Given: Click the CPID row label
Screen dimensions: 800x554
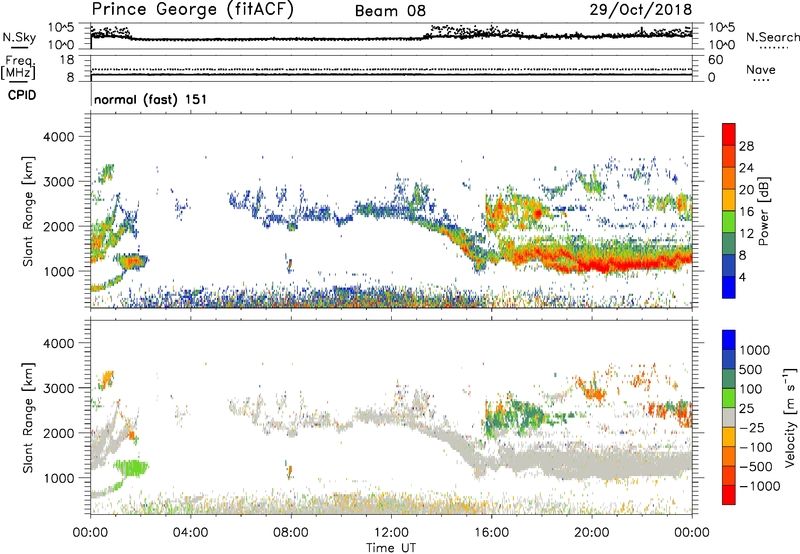Looking at the screenshot, I should pyautogui.click(x=22, y=95).
